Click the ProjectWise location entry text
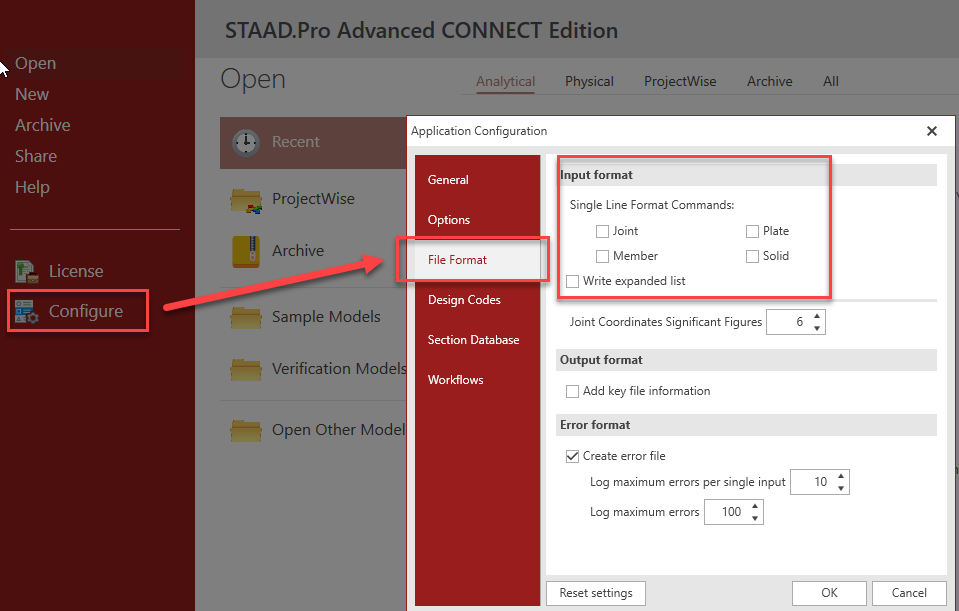The height and width of the screenshot is (611, 959). 313,199
